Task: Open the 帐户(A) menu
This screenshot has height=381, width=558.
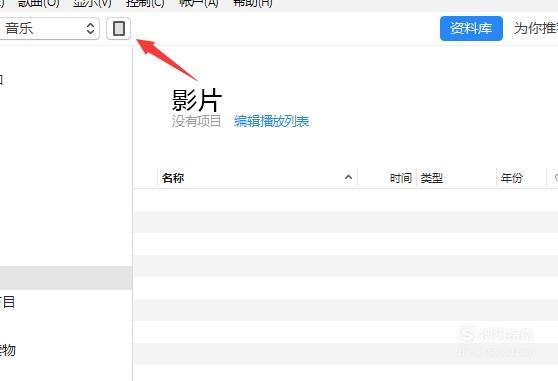Action: point(199,4)
